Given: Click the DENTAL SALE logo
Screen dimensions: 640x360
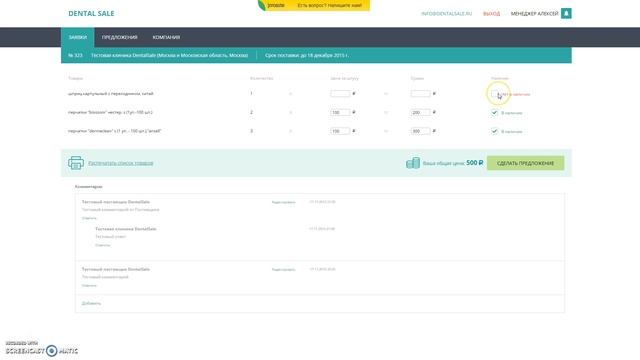Looking at the screenshot, I should point(91,13).
